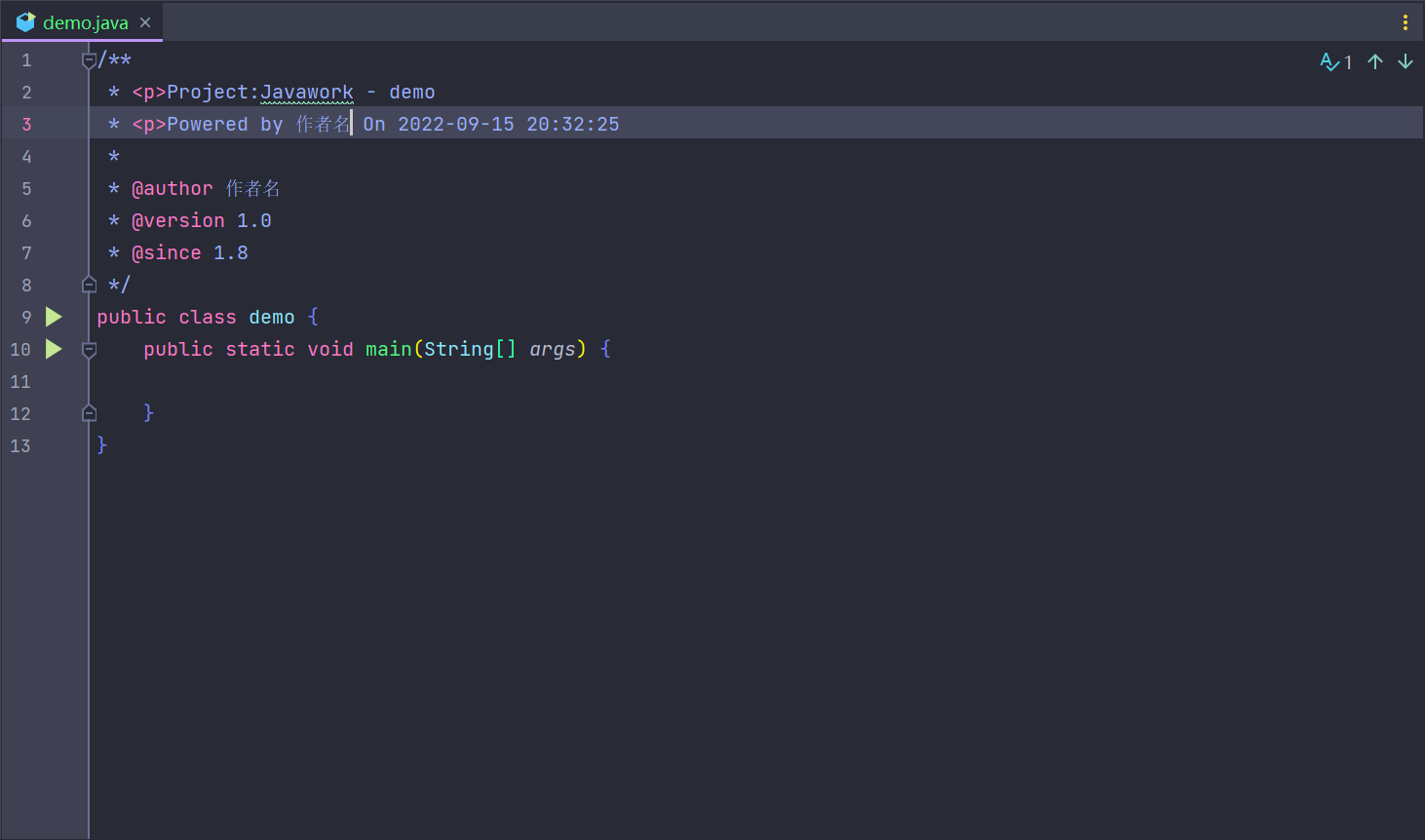Place cursor on empty line 11
The image size is (1425, 840).
[755, 382]
